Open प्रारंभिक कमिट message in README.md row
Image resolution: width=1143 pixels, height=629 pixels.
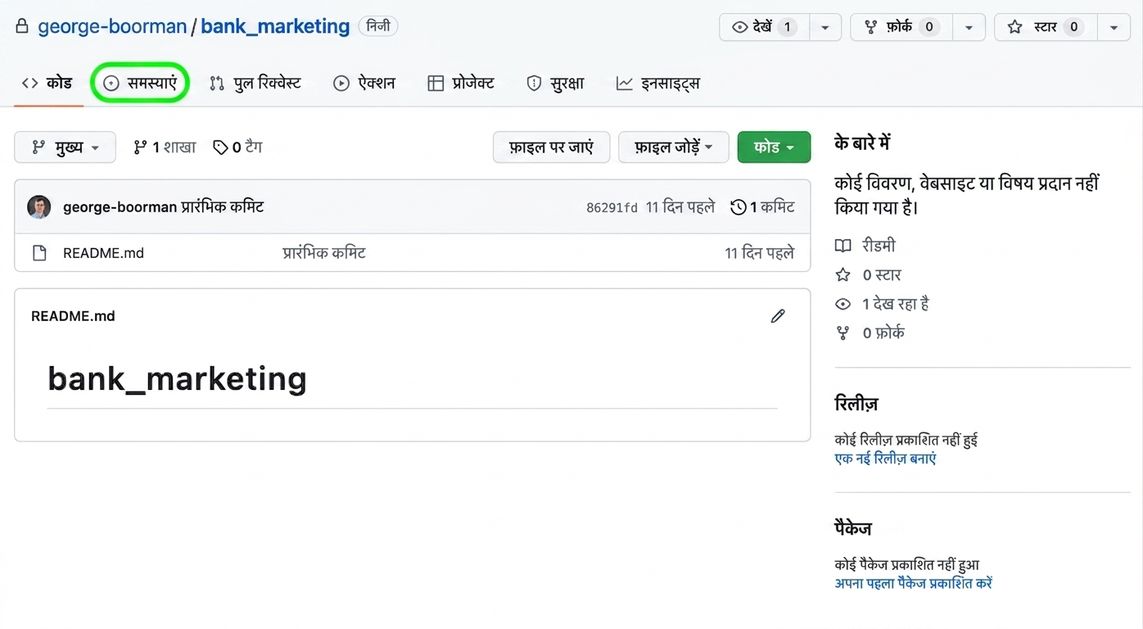(x=324, y=253)
